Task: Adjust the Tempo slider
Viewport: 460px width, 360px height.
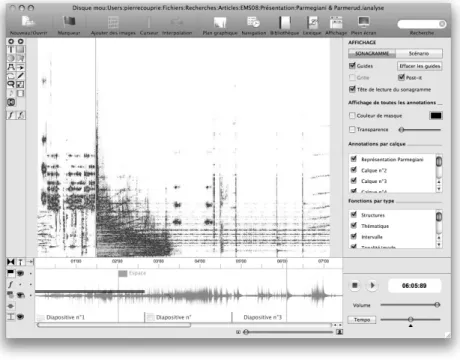Action: point(410,319)
